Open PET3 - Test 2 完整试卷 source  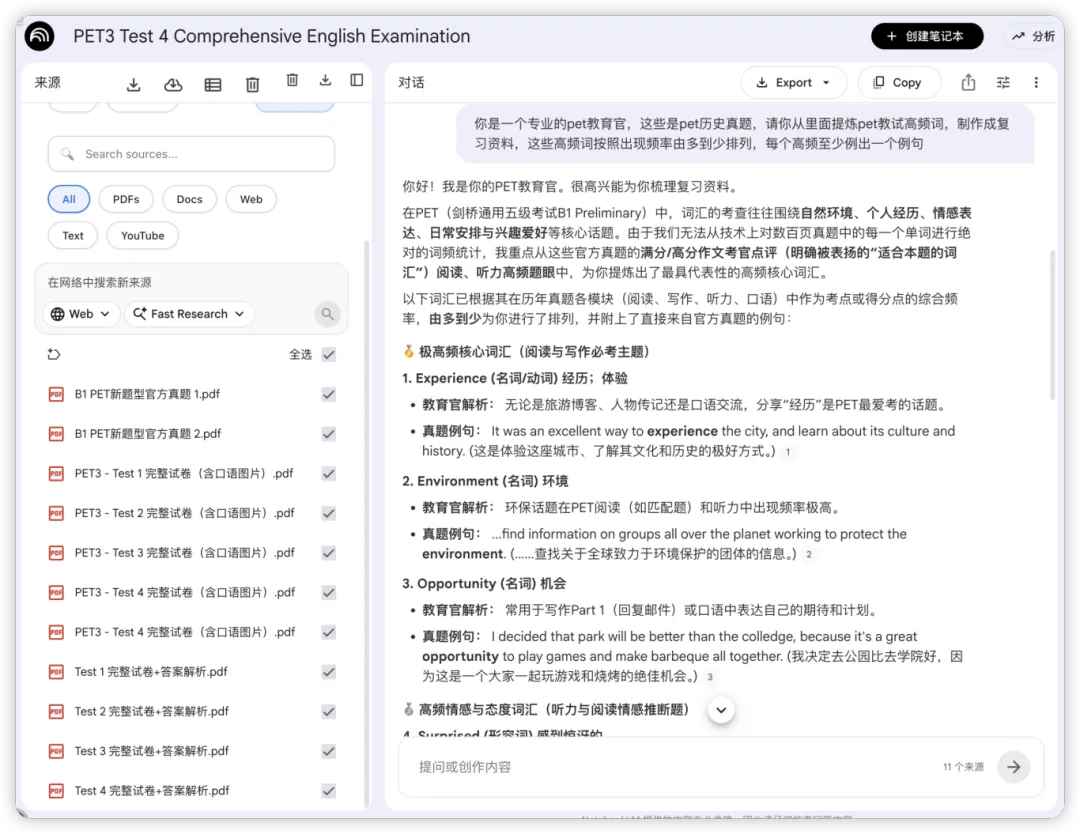pos(185,513)
